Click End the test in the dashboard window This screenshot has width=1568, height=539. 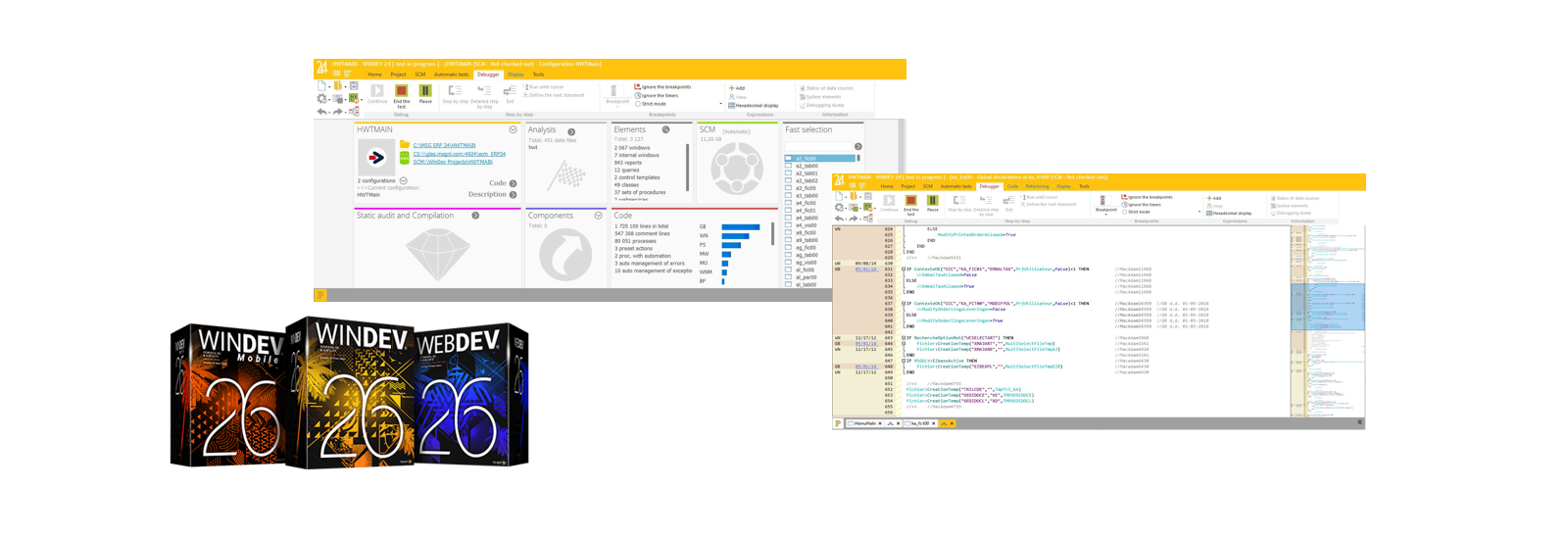[401, 96]
